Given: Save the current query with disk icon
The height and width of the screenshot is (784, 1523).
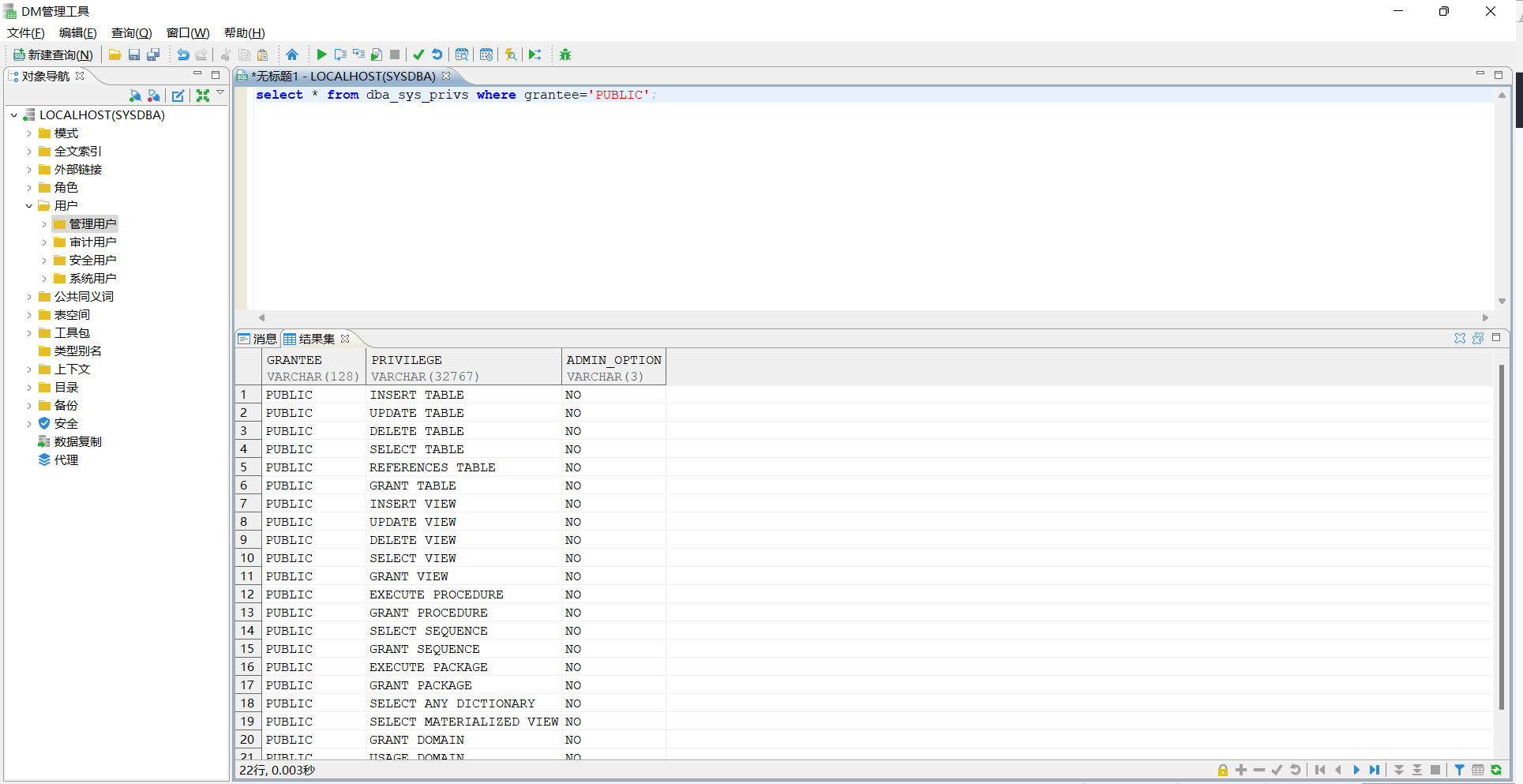Looking at the screenshot, I should [134, 54].
